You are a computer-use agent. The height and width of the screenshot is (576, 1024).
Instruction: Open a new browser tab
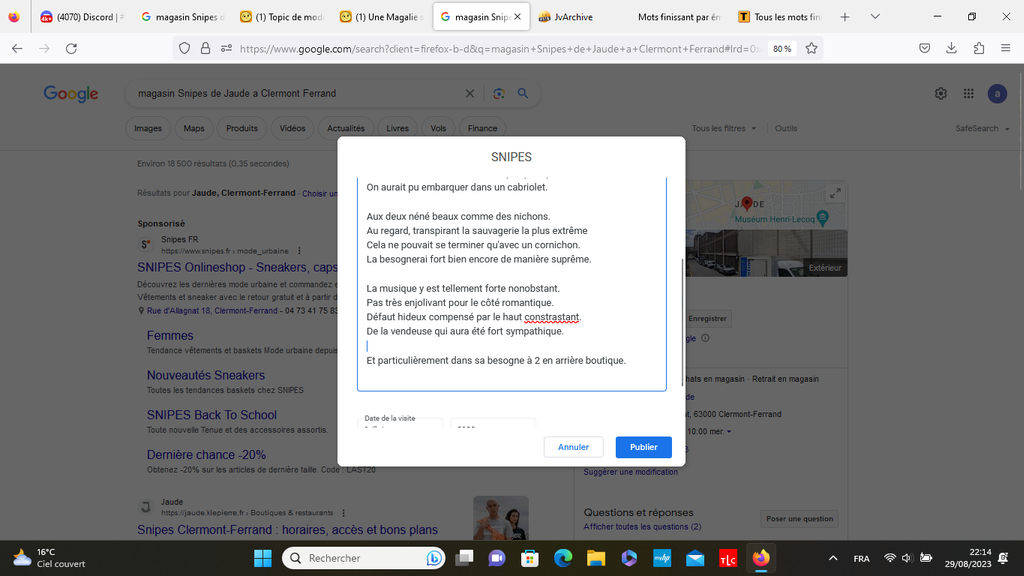(x=845, y=17)
